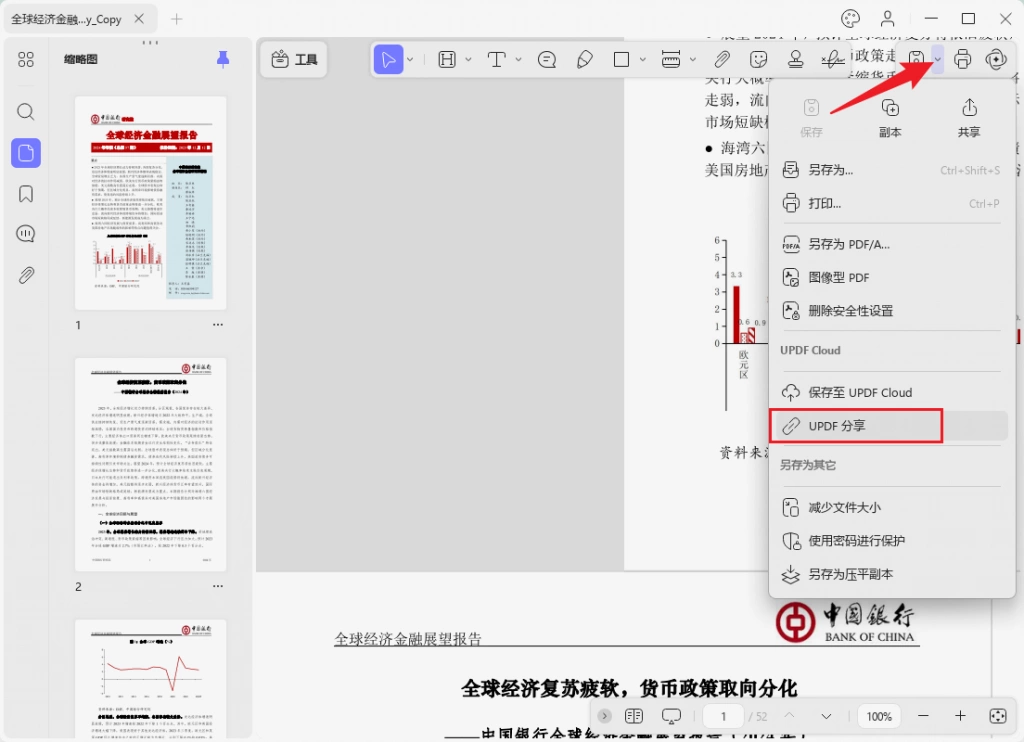This screenshot has height=742, width=1024.
Task: Expand the save options dropdown arrow
Action: pos(937,59)
